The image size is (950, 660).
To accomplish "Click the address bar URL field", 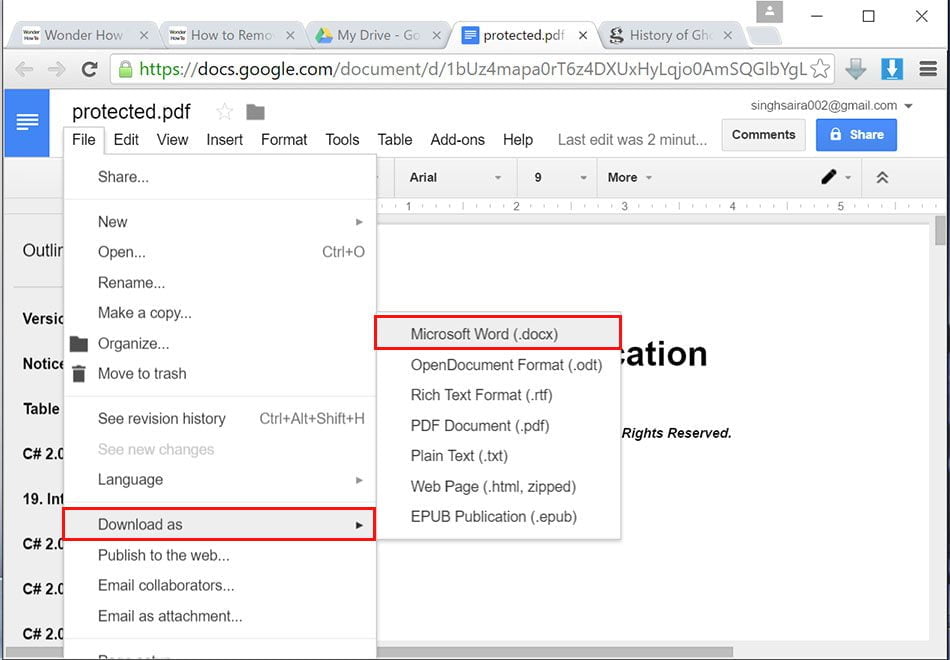I will click(473, 70).
